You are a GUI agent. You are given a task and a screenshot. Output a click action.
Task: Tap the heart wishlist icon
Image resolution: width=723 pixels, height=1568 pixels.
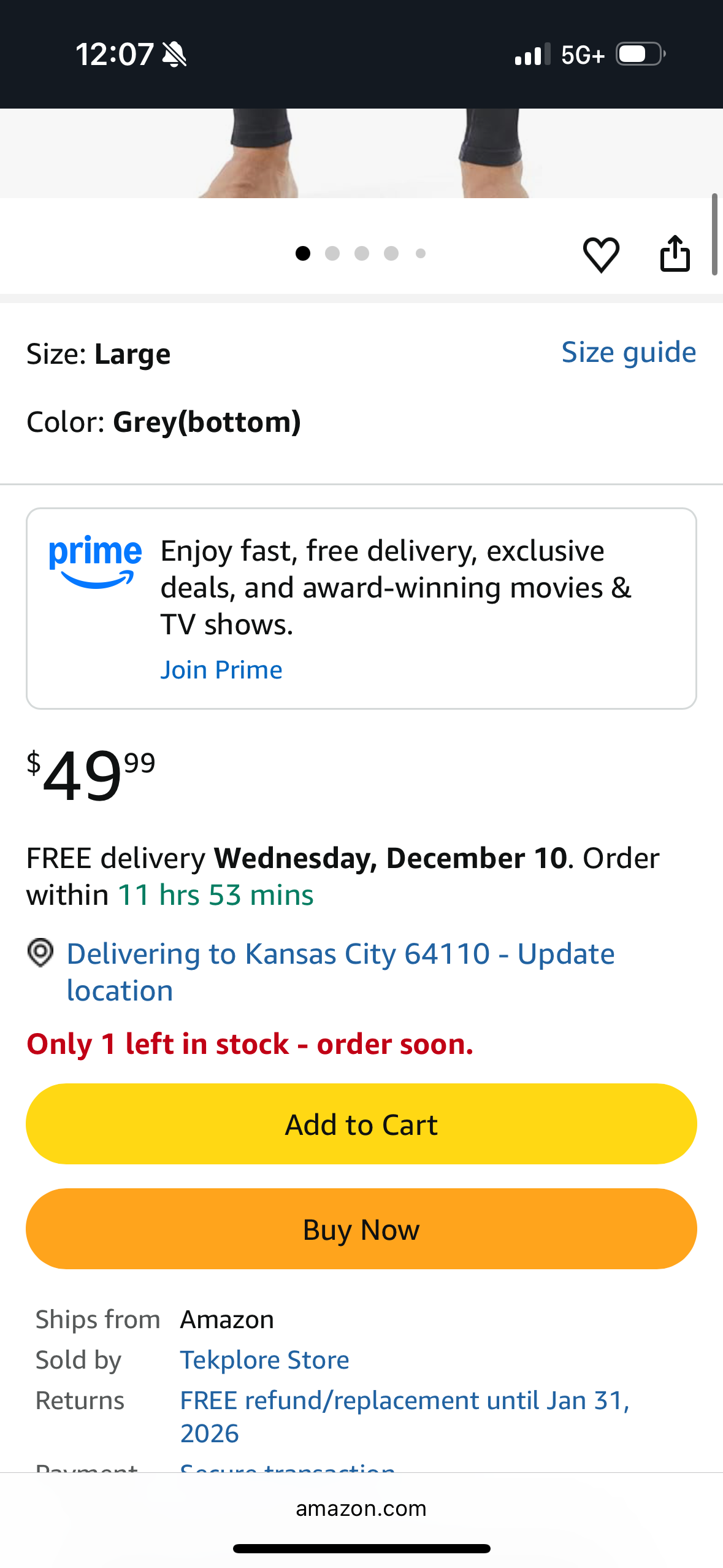click(x=600, y=254)
